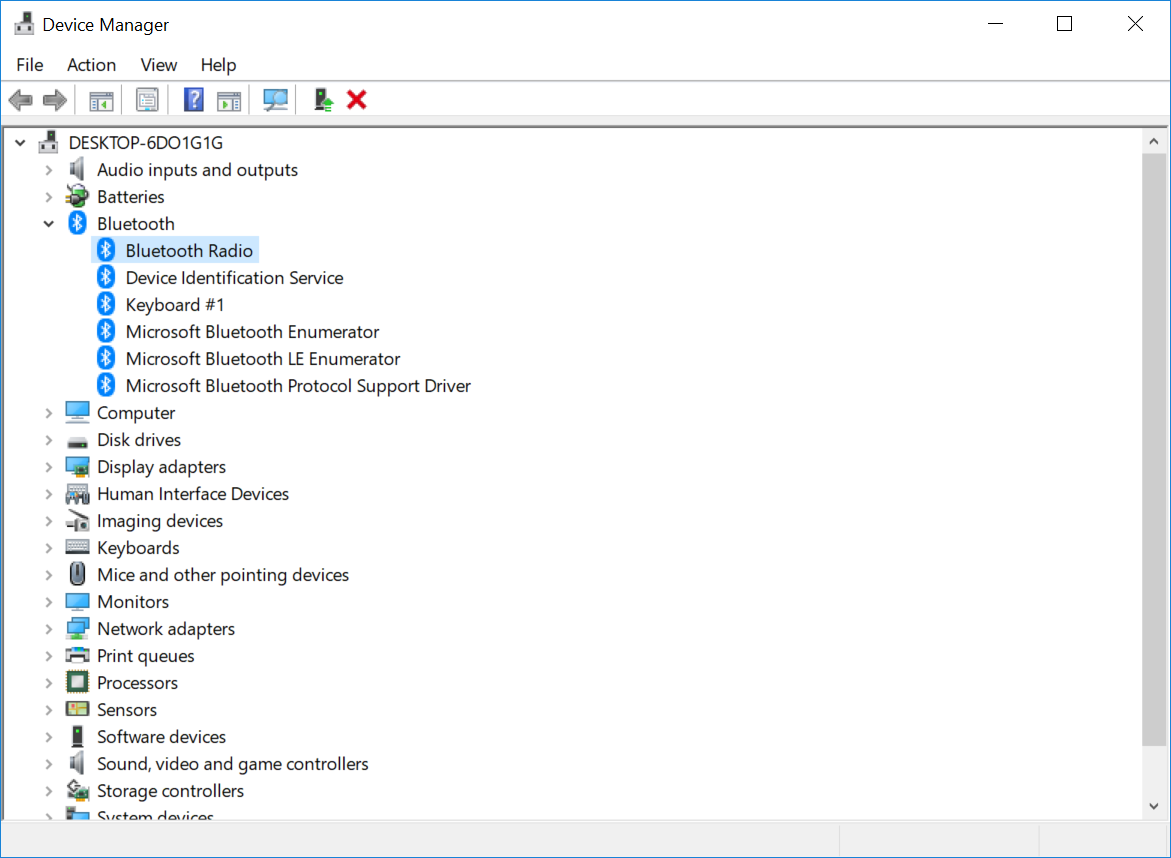Expand Audio inputs and outputs
The height and width of the screenshot is (858, 1171).
(49, 170)
